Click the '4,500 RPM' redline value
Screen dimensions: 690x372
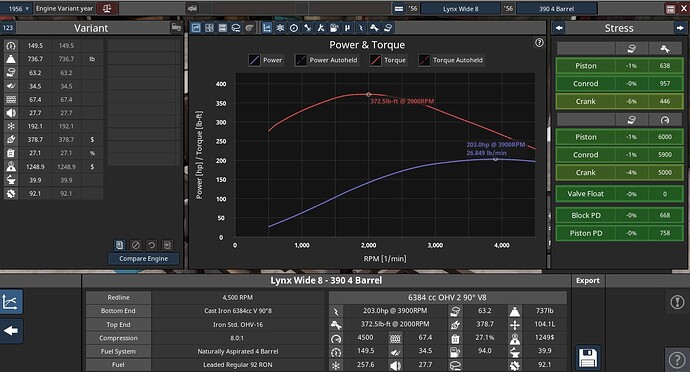pos(238,298)
